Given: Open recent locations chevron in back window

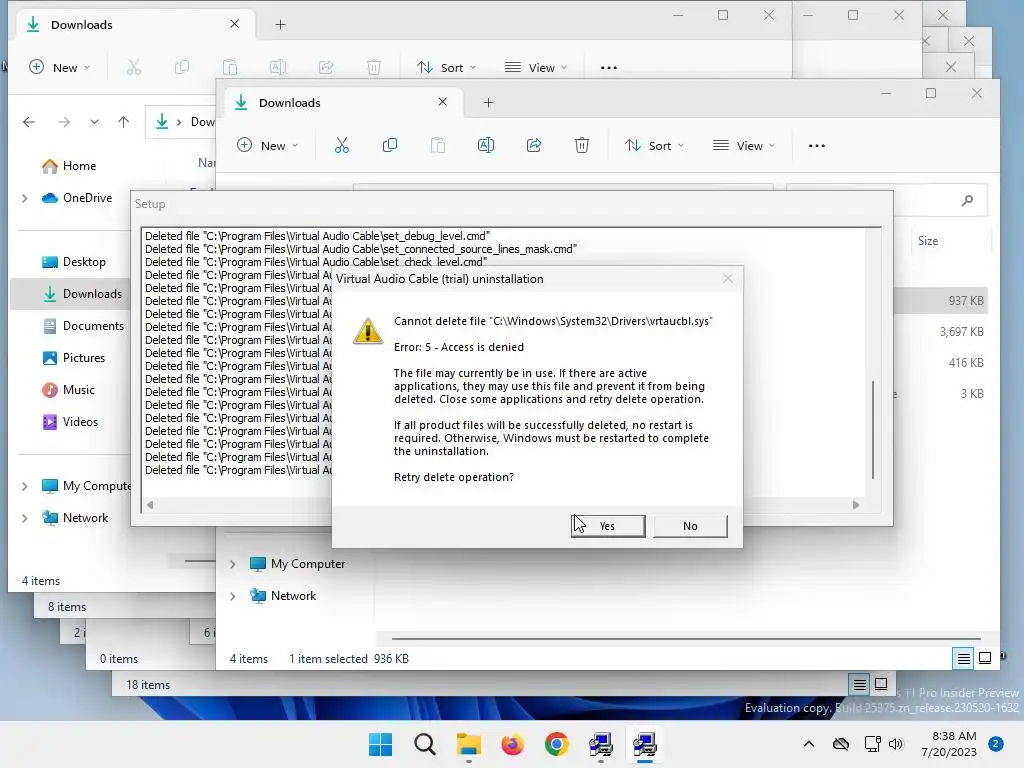Looking at the screenshot, I should coord(94,122).
